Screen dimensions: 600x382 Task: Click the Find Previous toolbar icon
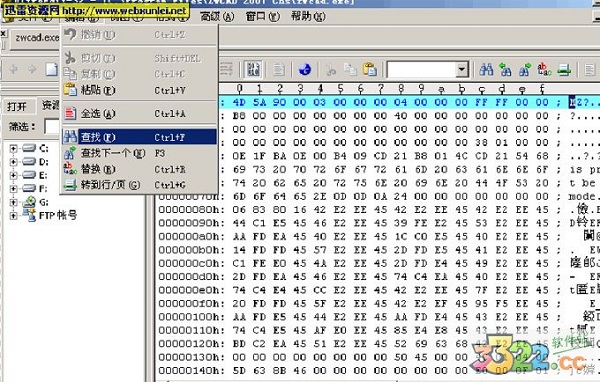pyautogui.click(x=505, y=70)
